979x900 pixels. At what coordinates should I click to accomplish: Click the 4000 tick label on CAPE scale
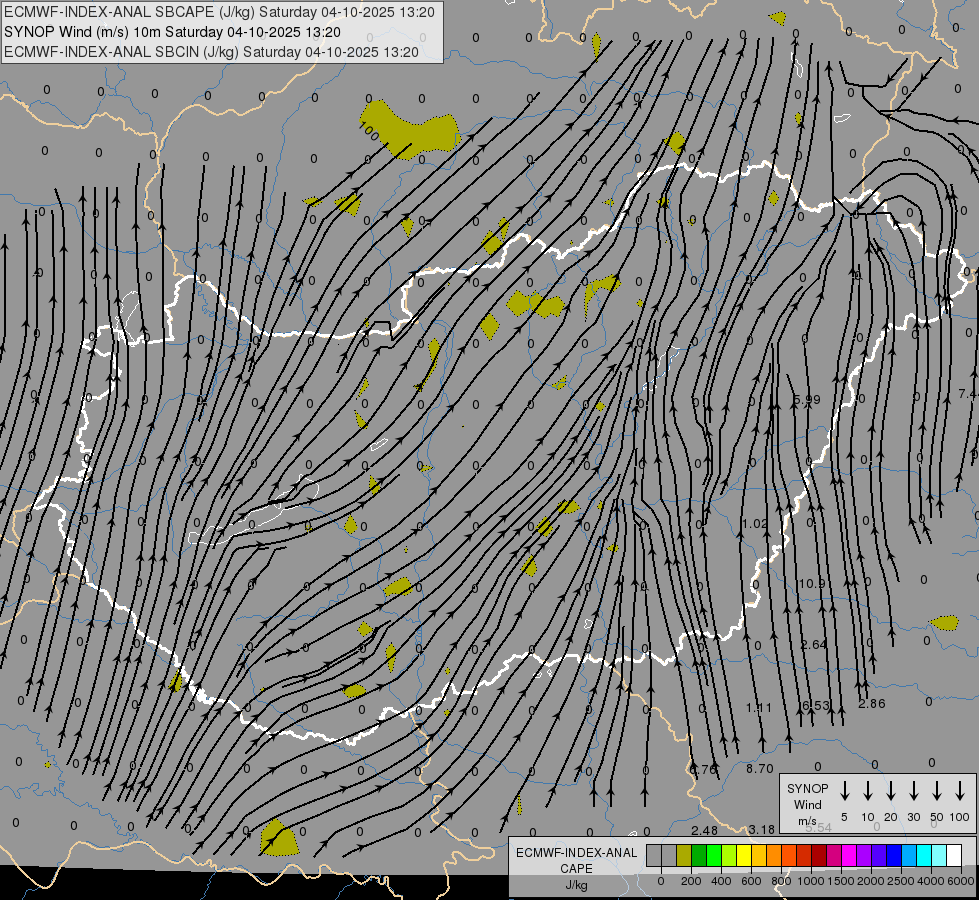pos(931,881)
